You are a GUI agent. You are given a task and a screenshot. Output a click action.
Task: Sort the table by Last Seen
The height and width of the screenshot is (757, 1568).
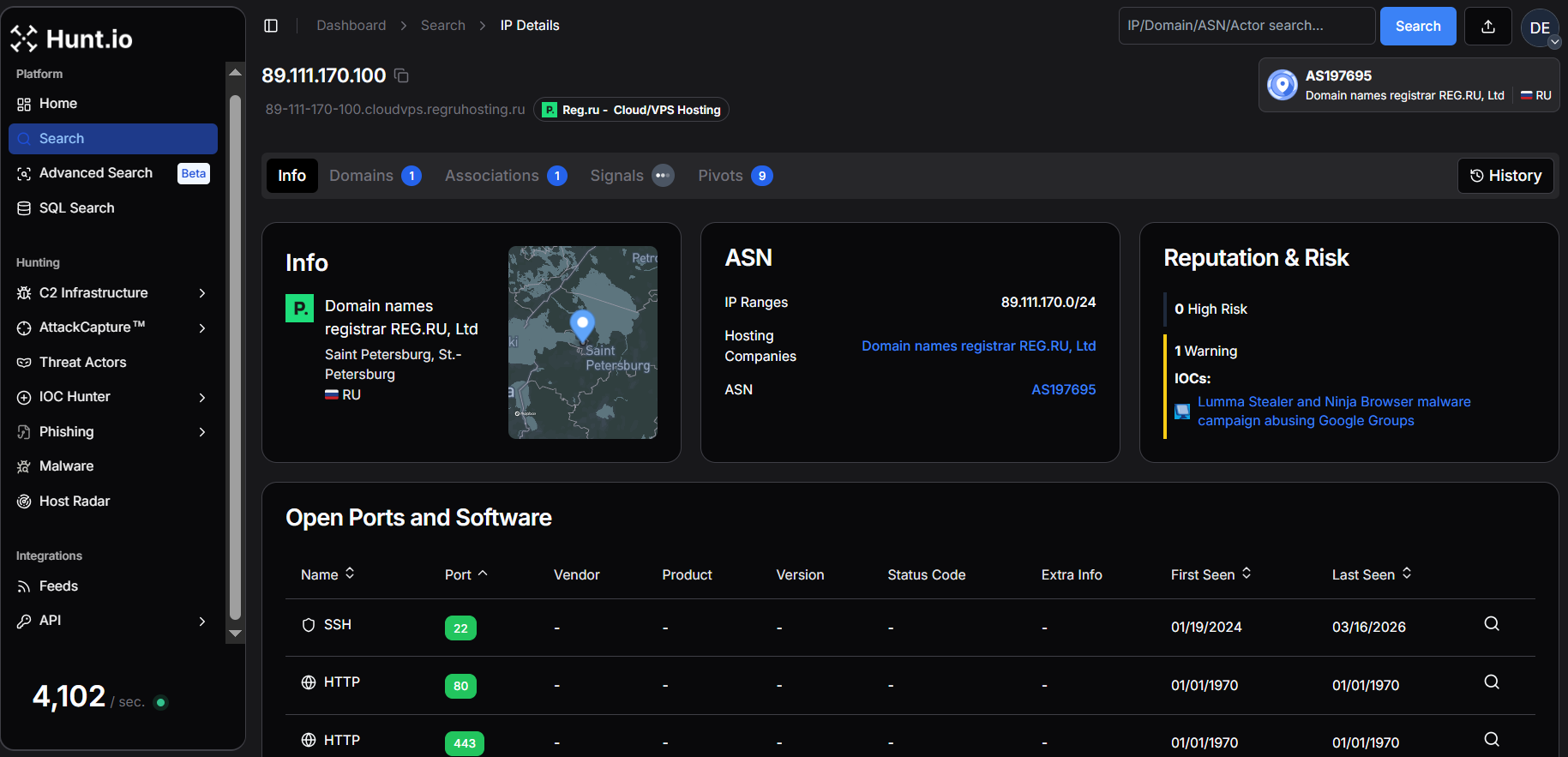(x=1371, y=575)
